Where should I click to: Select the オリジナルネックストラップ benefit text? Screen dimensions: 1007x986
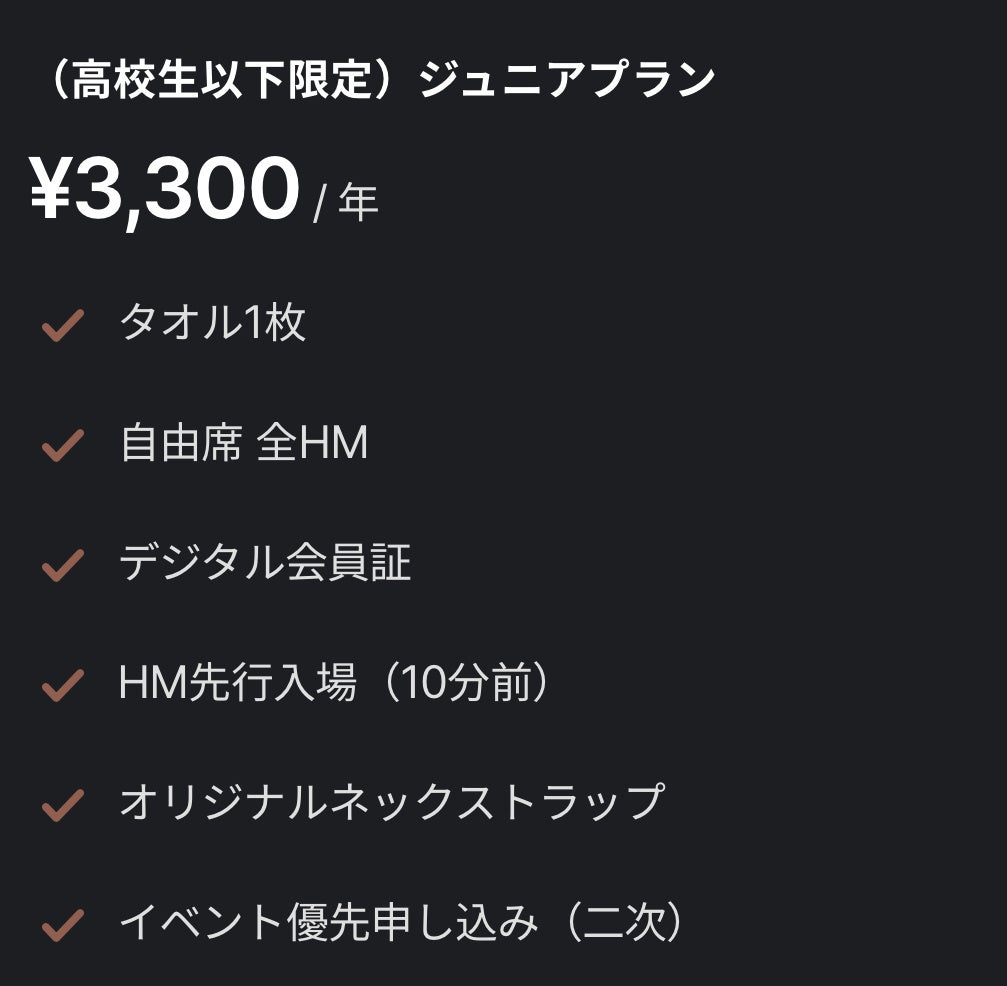click(391, 802)
